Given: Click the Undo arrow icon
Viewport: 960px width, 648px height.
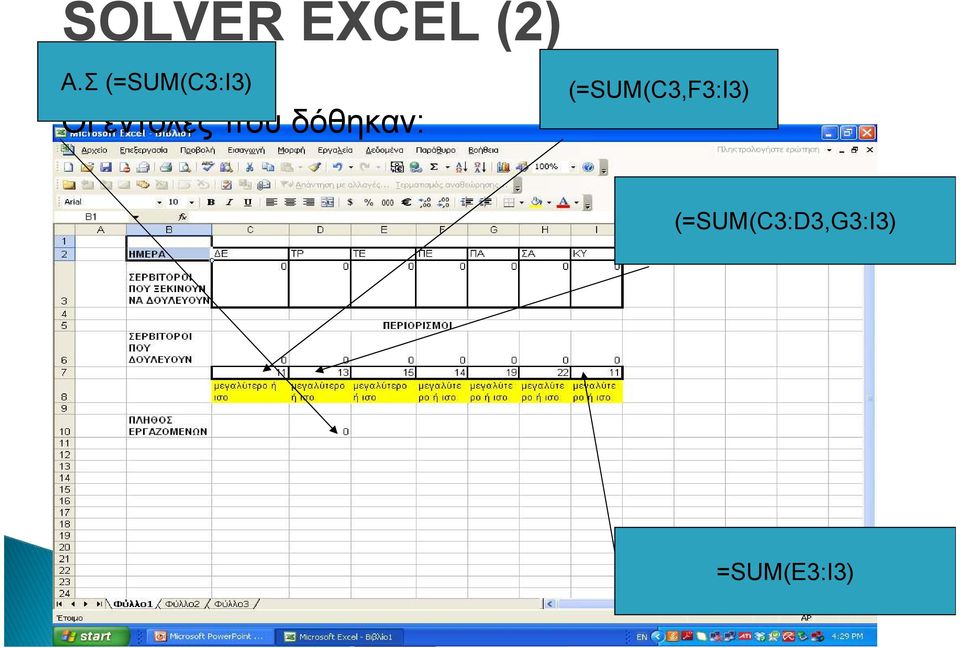Looking at the screenshot, I should (x=337, y=167).
